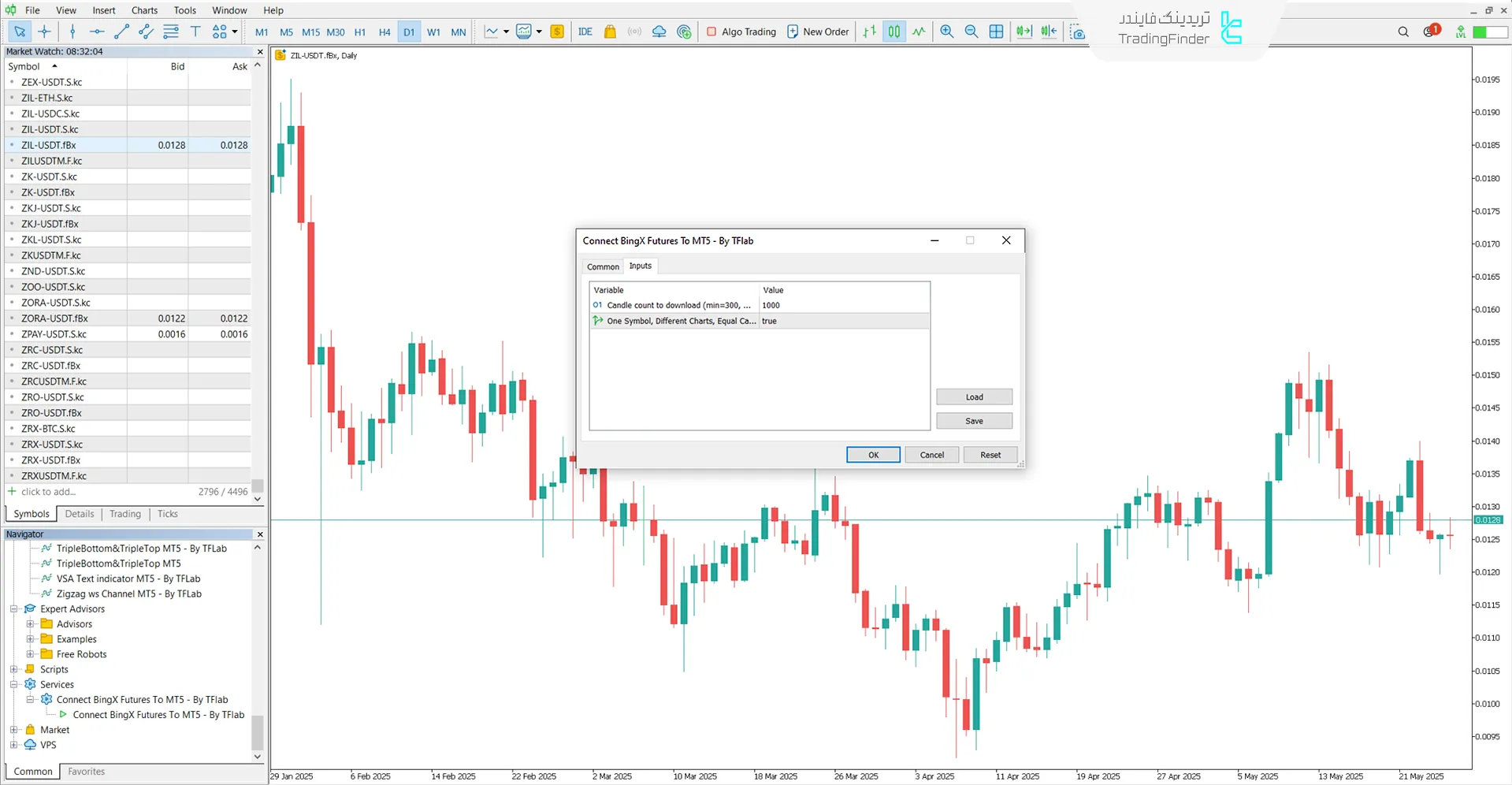The height and width of the screenshot is (785, 1512).
Task: Switch timeframe to MN
Action: click(x=459, y=32)
